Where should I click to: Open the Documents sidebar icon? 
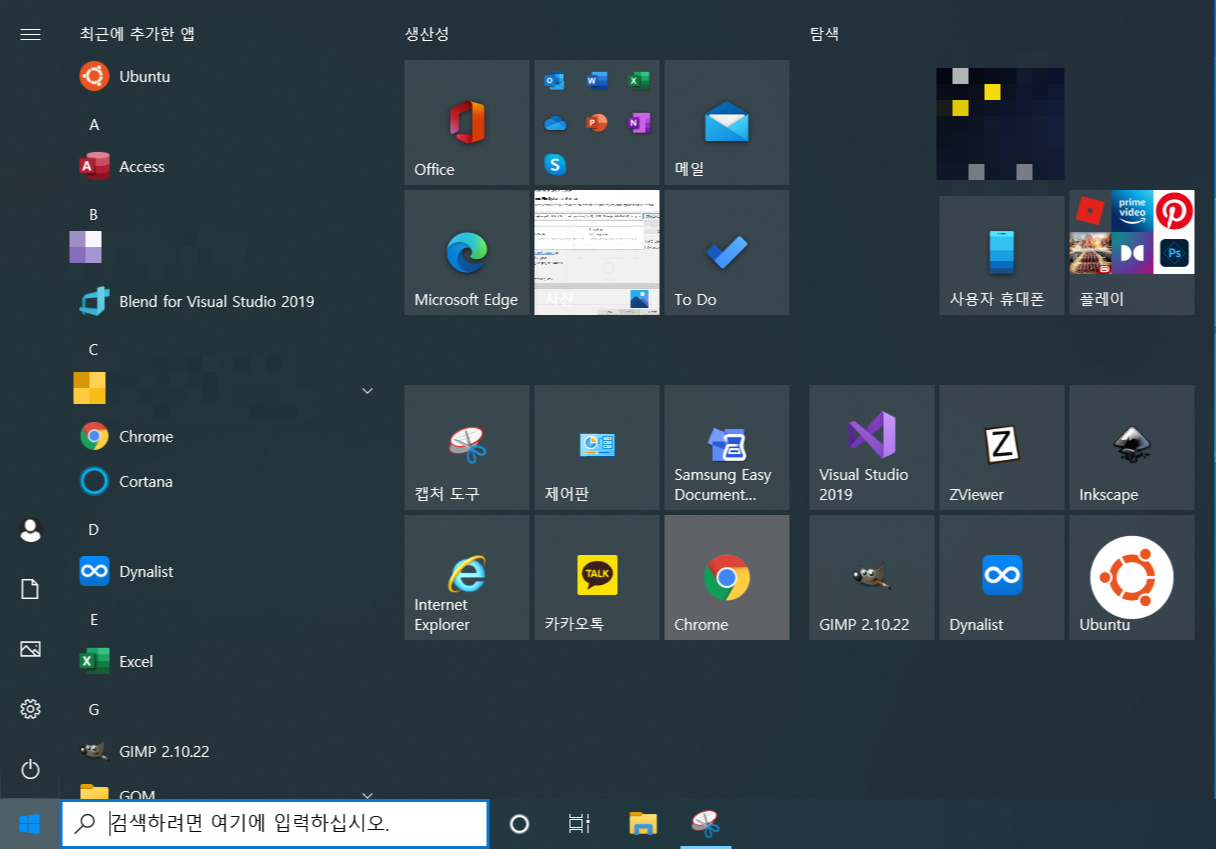pos(30,589)
